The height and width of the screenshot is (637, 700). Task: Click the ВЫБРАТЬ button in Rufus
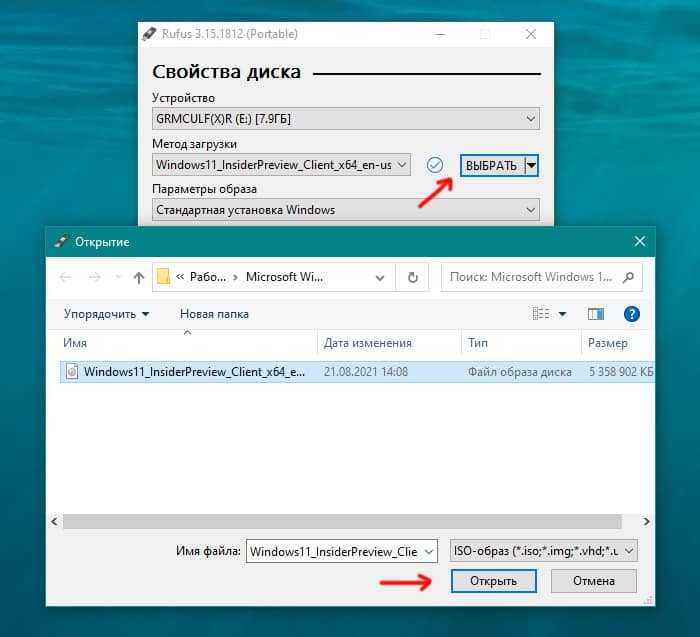[x=492, y=166]
